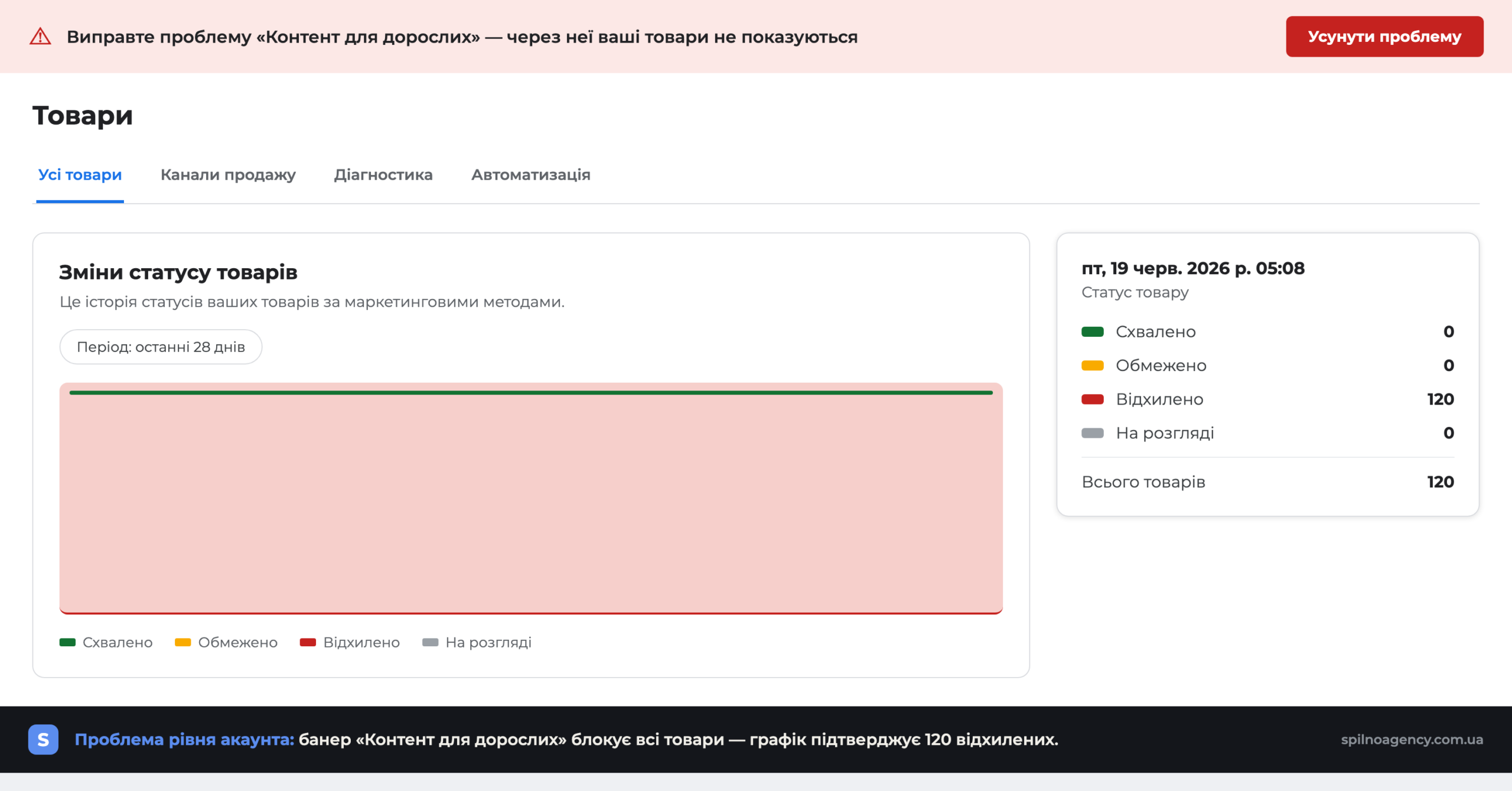The height and width of the screenshot is (791, 1512).
Task: Open the spilnoagency.com.ua link
Action: pyautogui.click(x=1412, y=740)
